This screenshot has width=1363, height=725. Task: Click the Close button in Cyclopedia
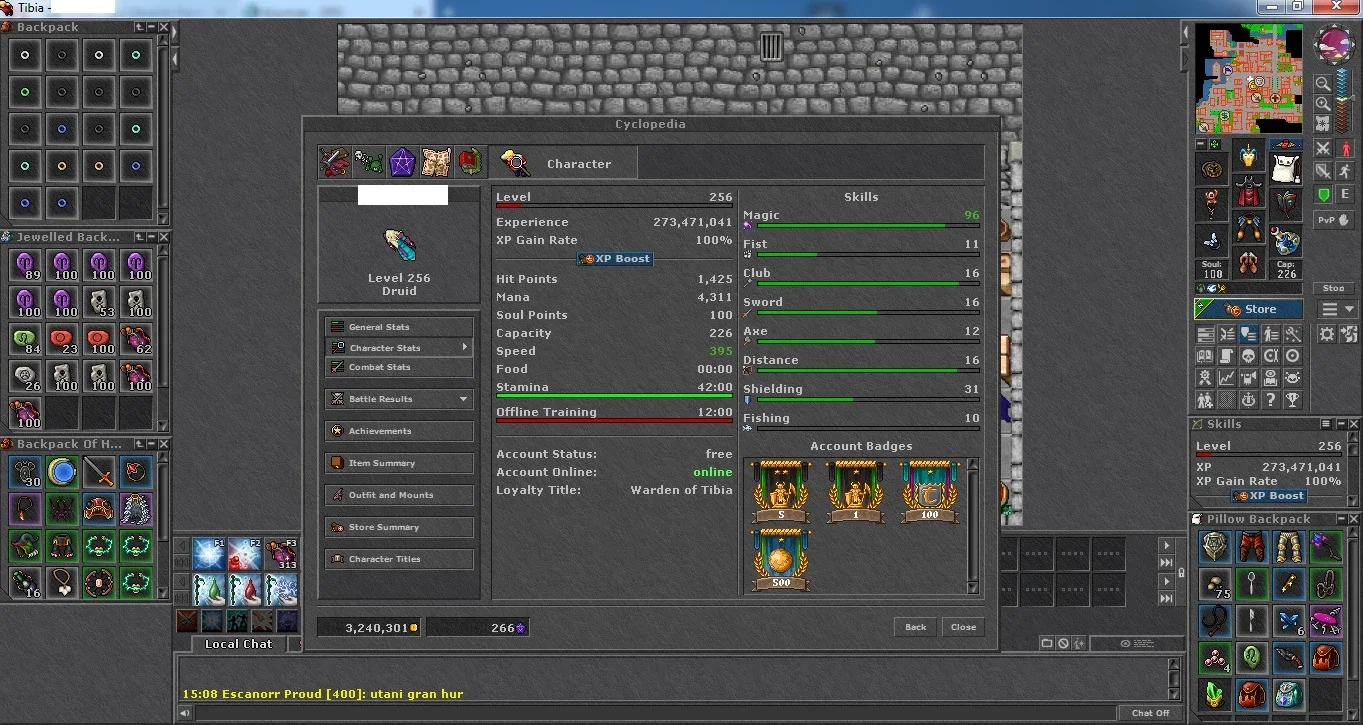(x=963, y=627)
